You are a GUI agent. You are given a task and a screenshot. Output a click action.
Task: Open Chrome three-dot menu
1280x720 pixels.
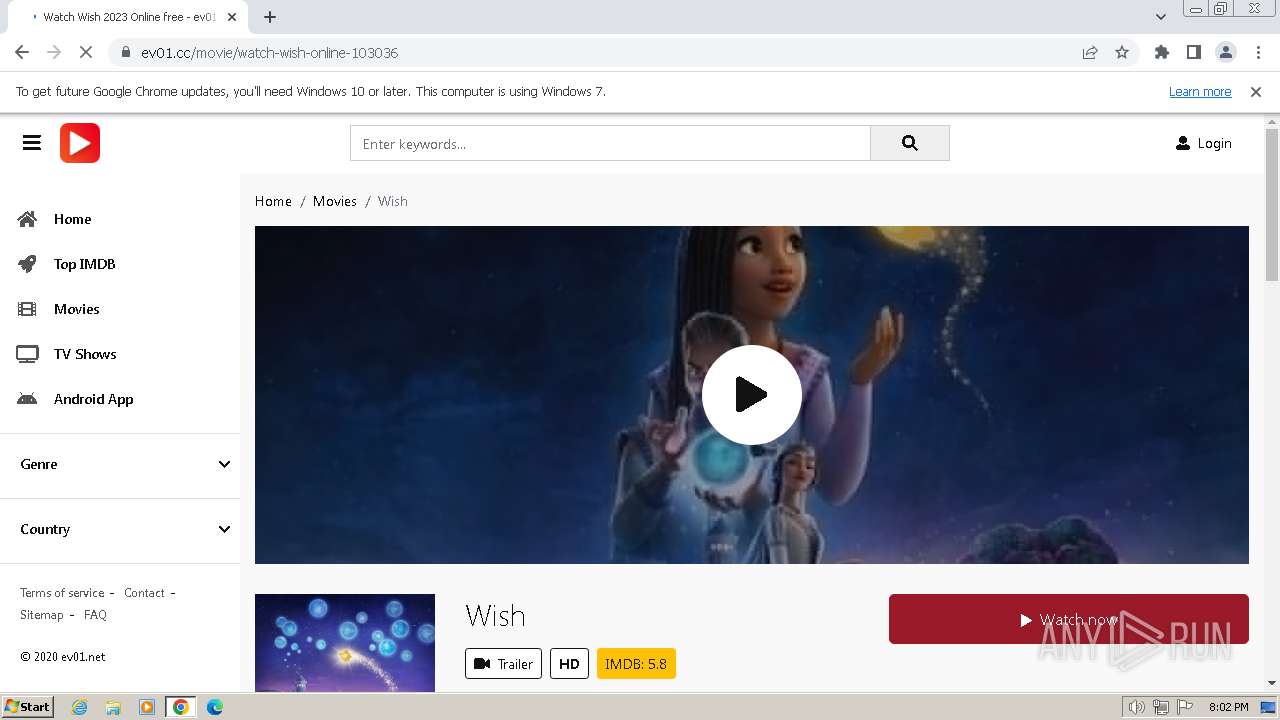(1258, 53)
